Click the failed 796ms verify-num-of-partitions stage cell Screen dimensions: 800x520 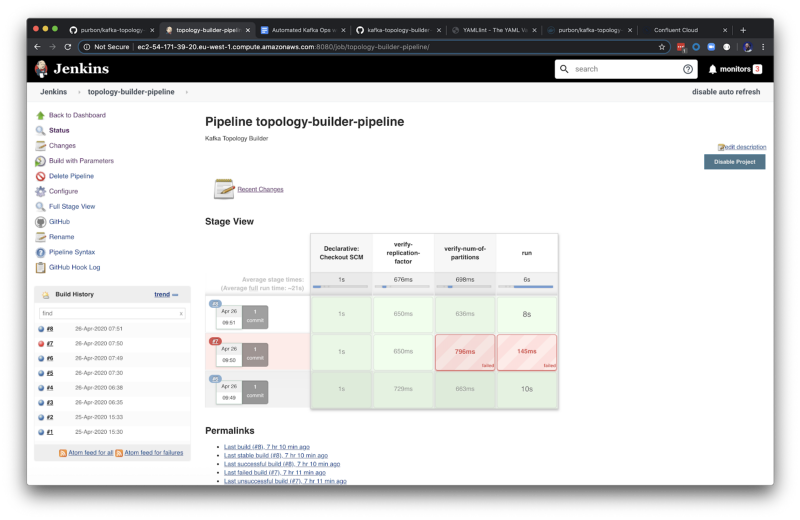[464, 352]
